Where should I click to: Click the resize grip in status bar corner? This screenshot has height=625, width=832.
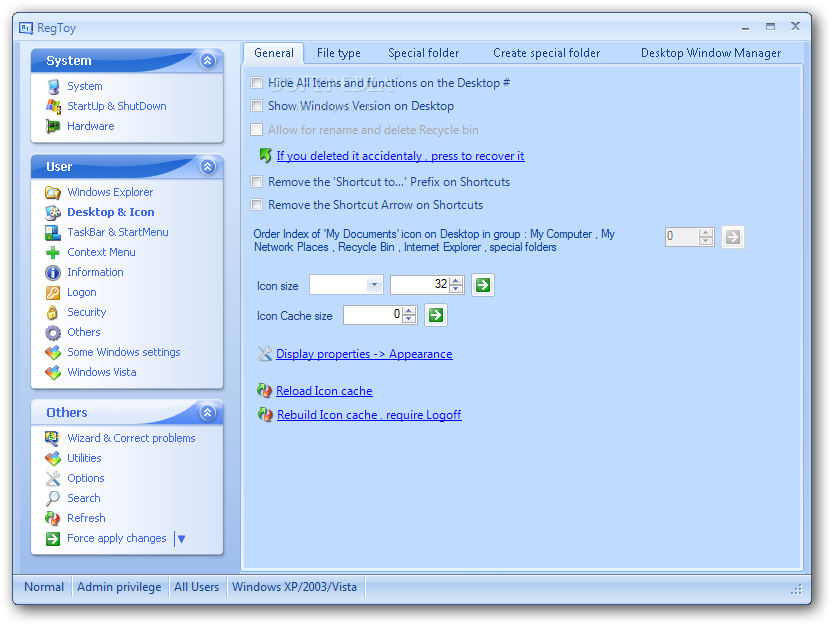796,589
